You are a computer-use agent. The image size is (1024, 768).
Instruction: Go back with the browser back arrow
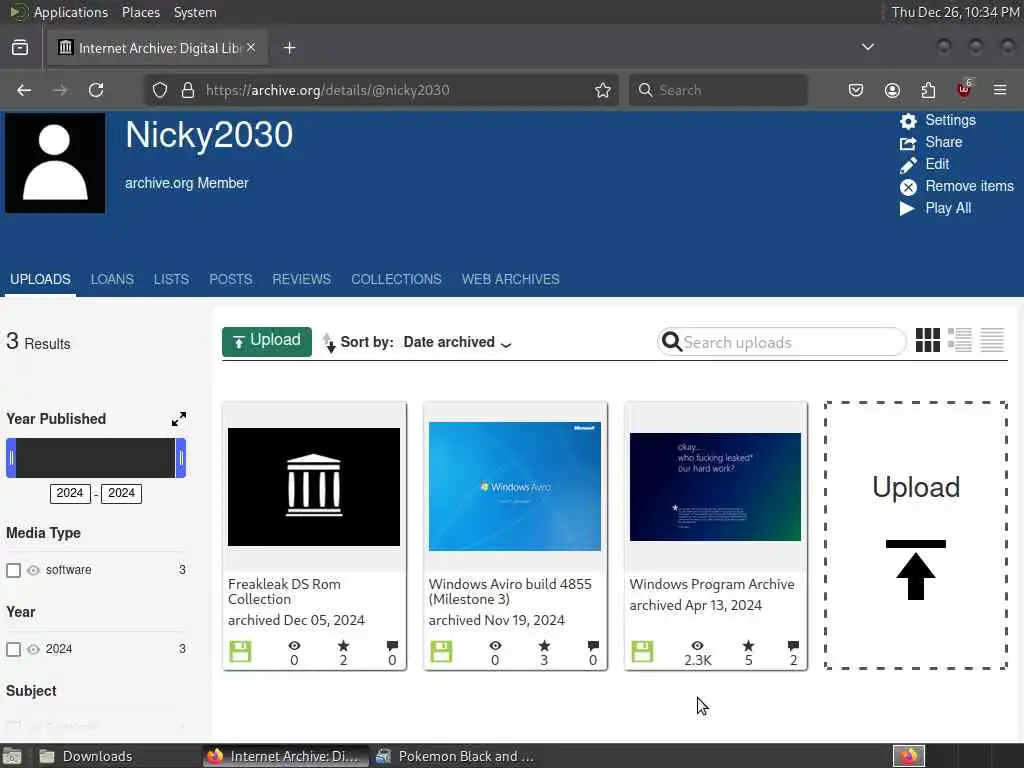pos(24,90)
